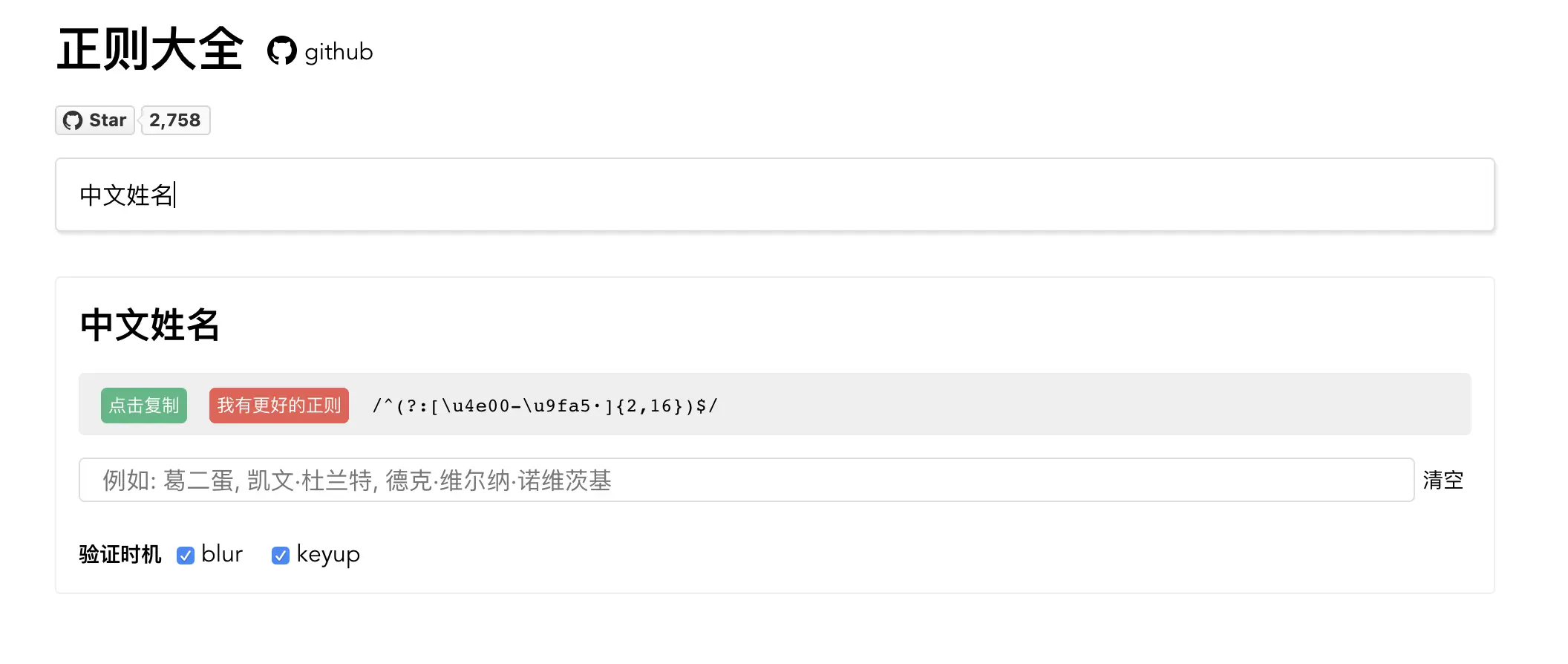Click the 验证时机 label
This screenshot has height=664, width=1568.
(x=120, y=554)
